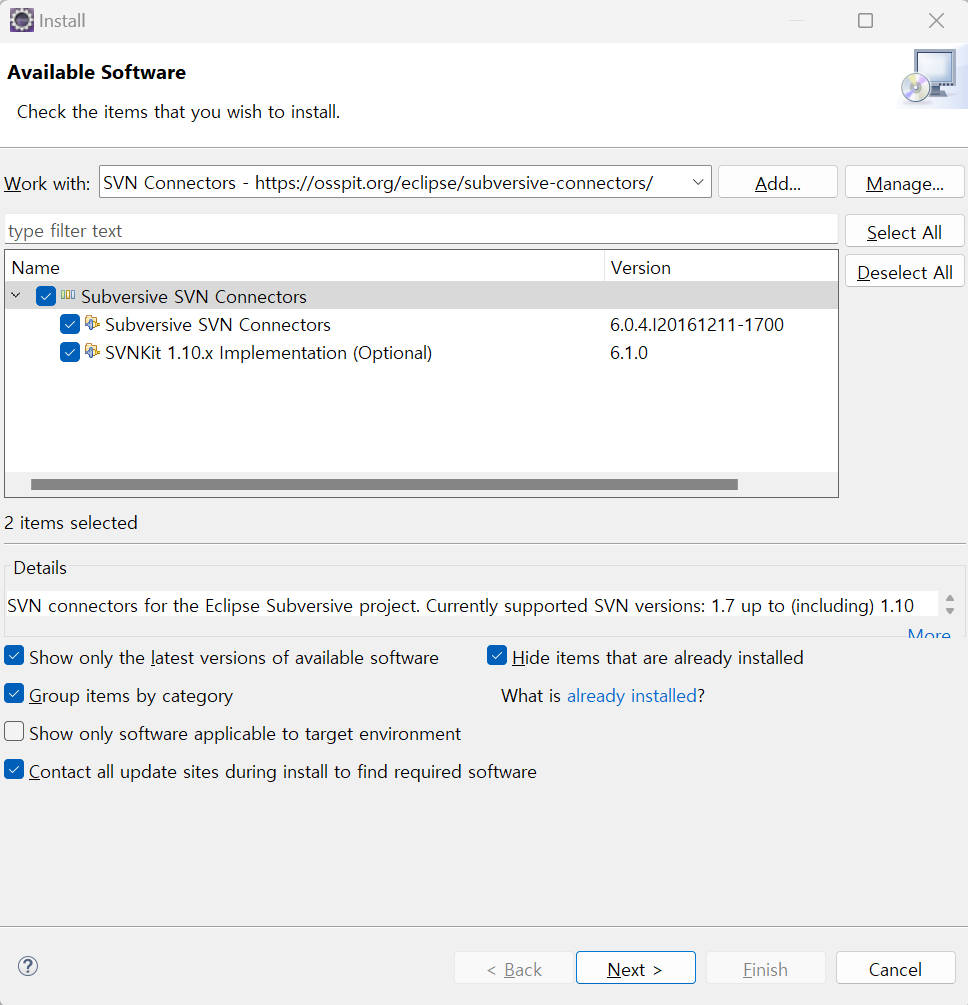Image resolution: width=968 pixels, height=1005 pixels.
Task: Open the Work with site dropdown
Action: (697, 182)
